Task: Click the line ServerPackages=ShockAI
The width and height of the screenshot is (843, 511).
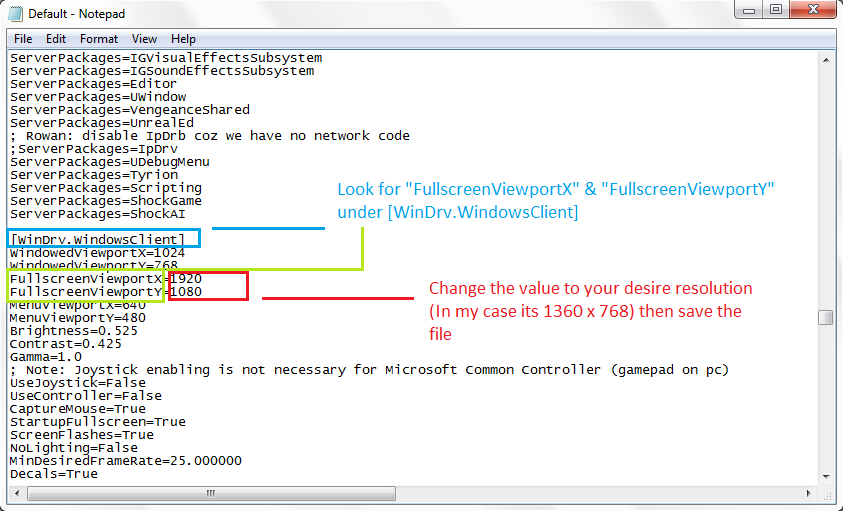Action: click(97, 214)
